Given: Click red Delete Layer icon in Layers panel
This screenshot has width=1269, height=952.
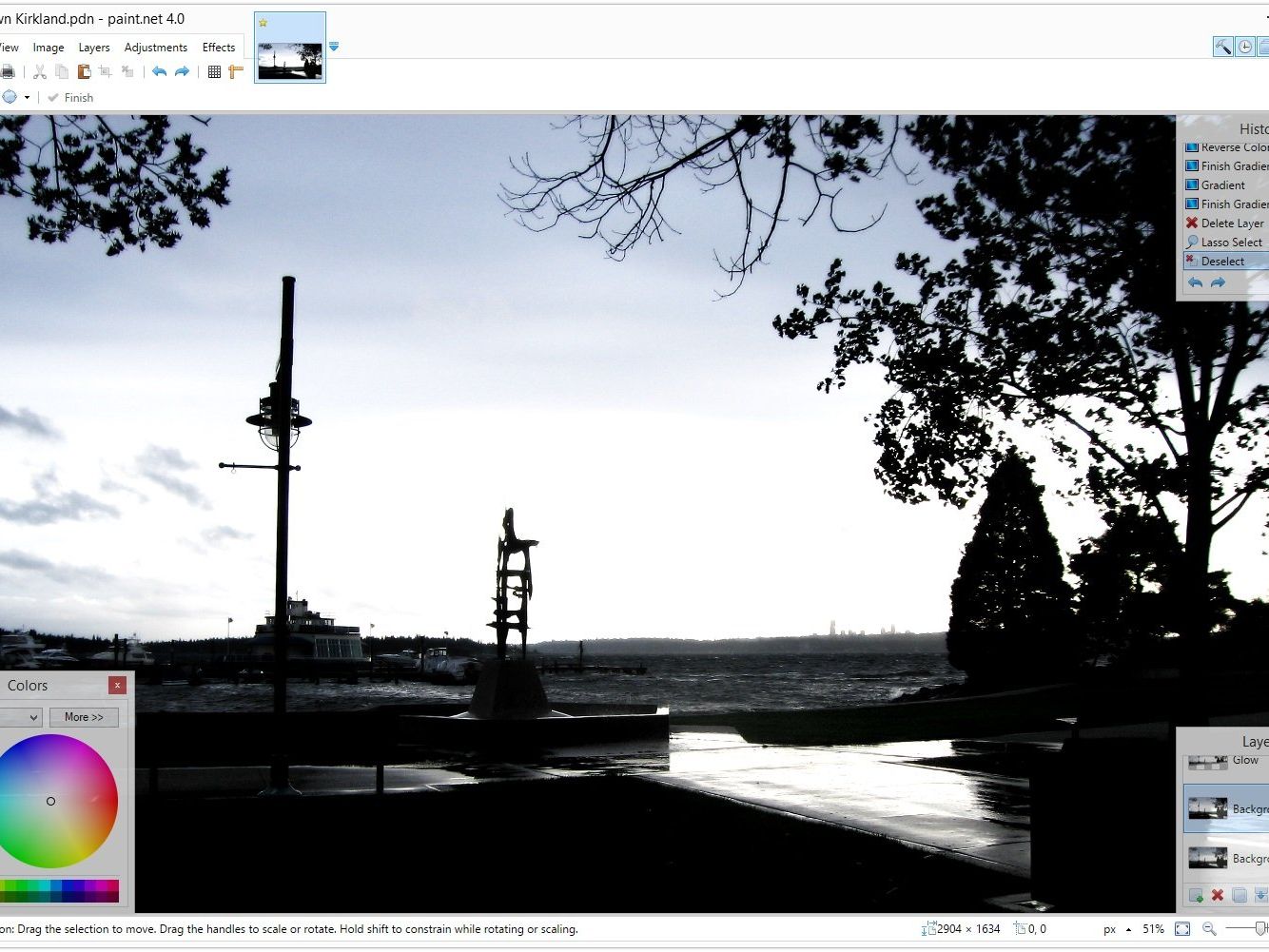Looking at the screenshot, I should coord(1218,895).
